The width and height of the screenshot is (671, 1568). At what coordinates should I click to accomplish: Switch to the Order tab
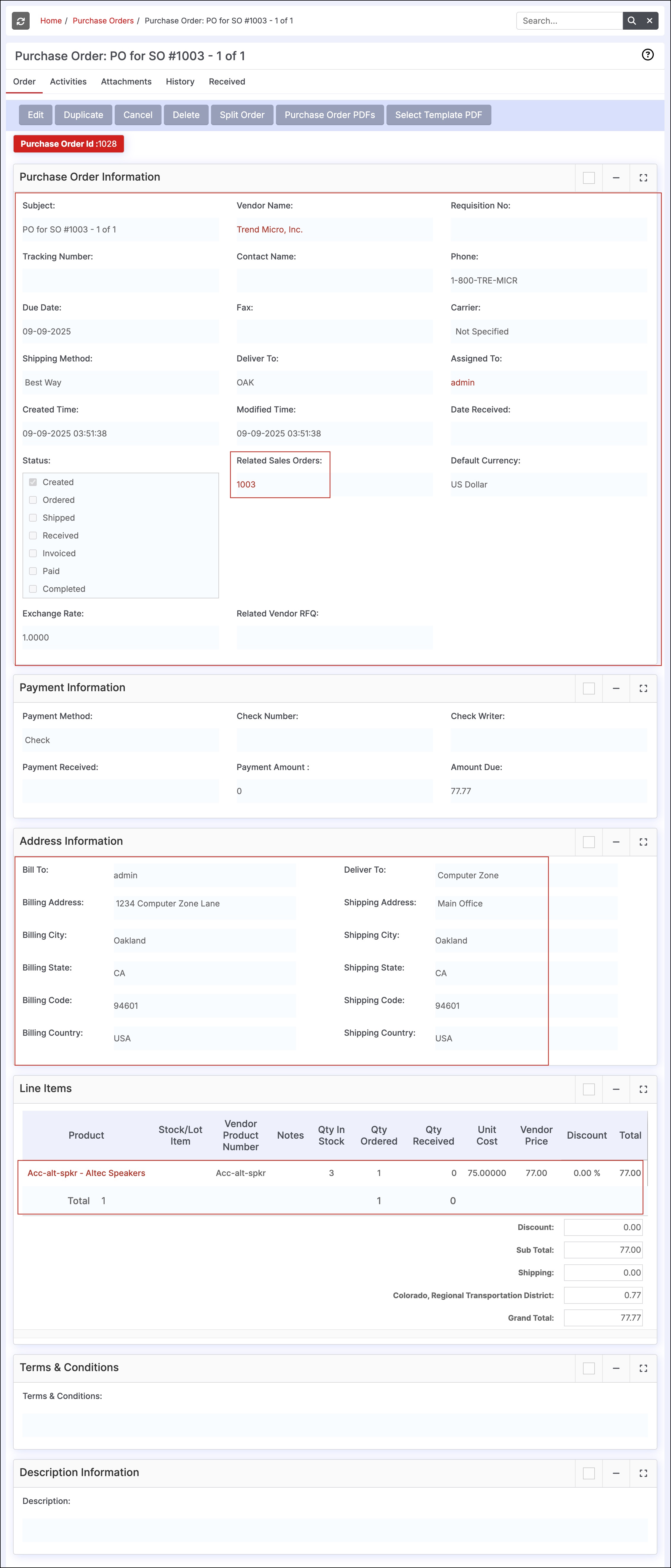click(x=24, y=82)
